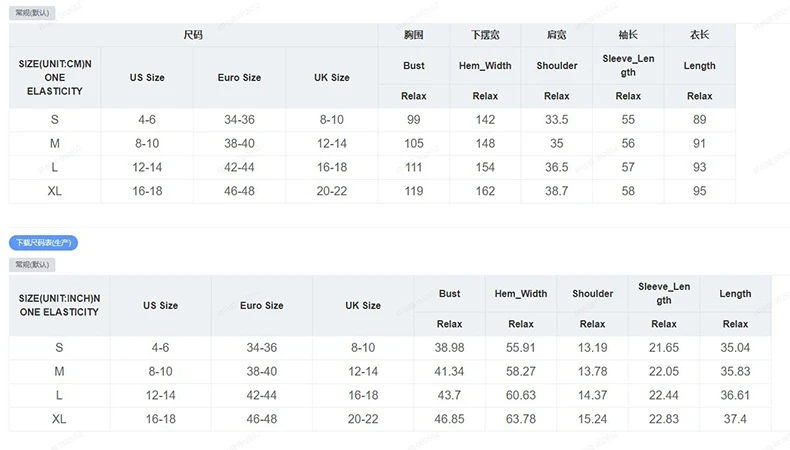Select the M shoulder value 13.78 in inches
This screenshot has width=790, height=450.
pos(592,371)
